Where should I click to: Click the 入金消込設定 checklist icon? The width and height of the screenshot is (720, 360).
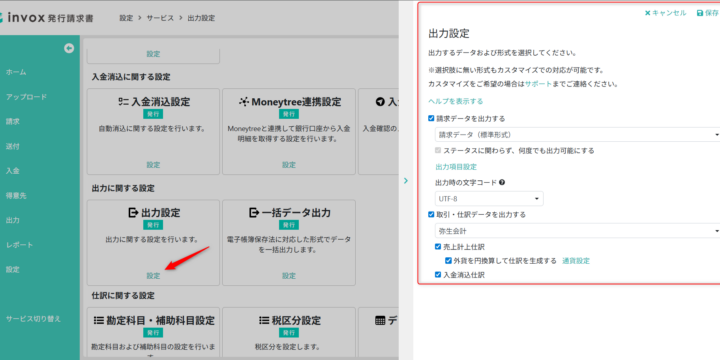coord(123,102)
